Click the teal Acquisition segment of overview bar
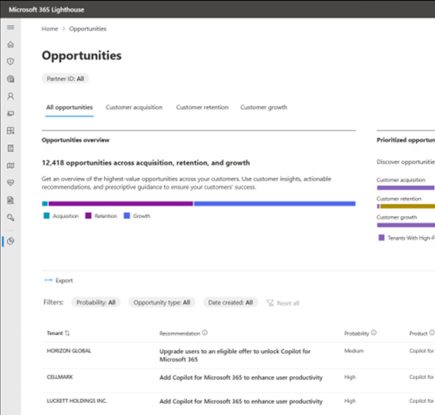 [45, 203]
